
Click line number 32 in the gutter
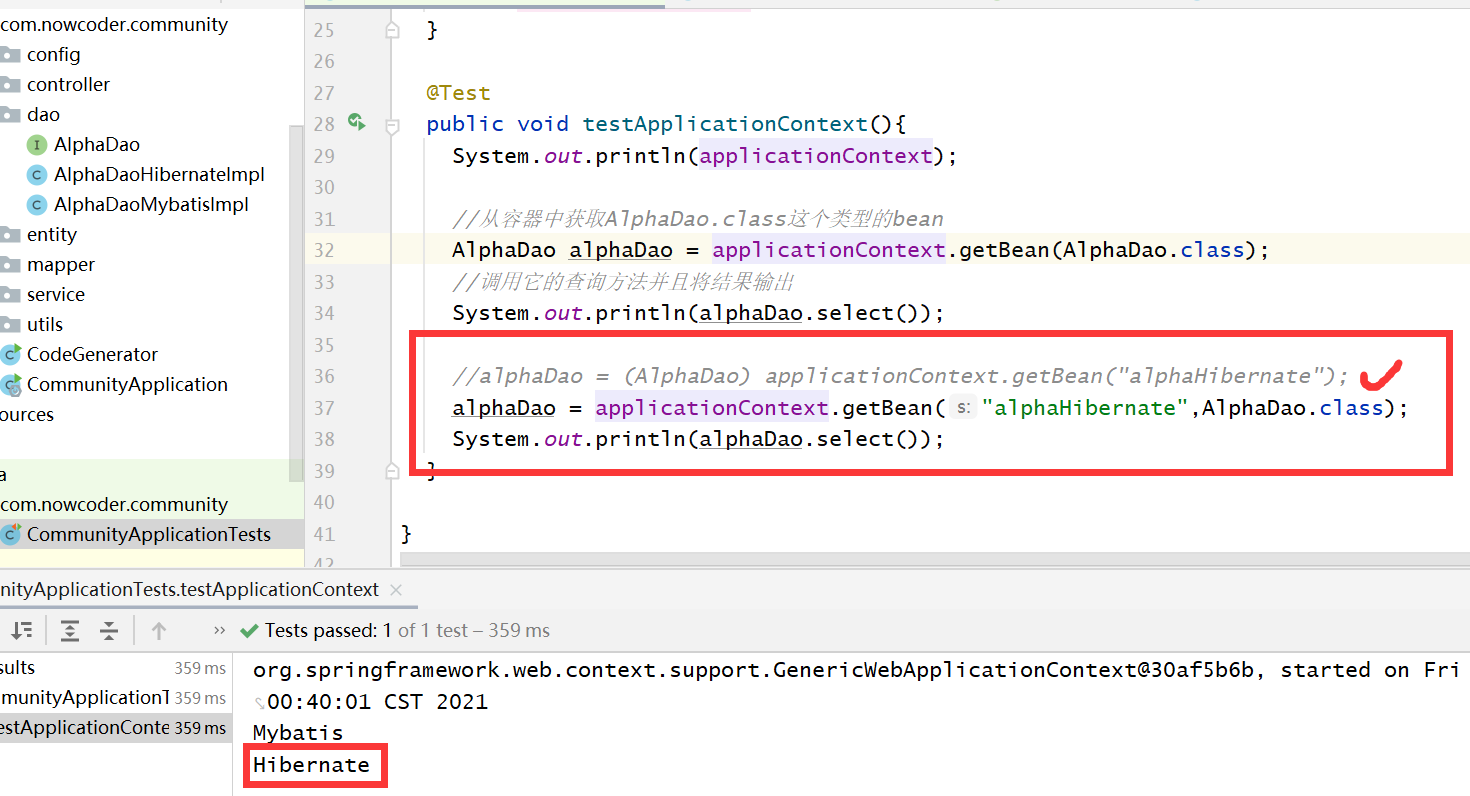pyautogui.click(x=324, y=250)
